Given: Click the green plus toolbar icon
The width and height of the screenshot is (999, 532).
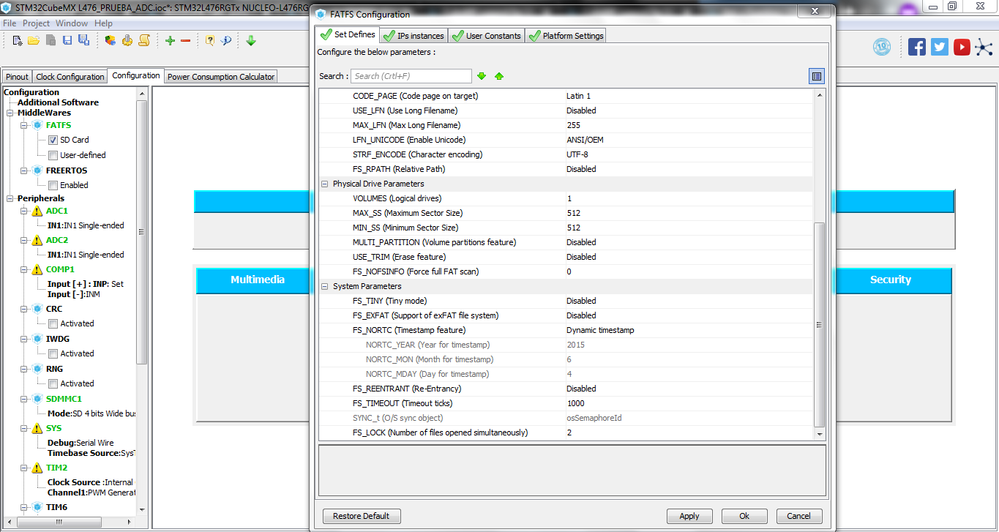Looking at the screenshot, I should coord(169,41).
